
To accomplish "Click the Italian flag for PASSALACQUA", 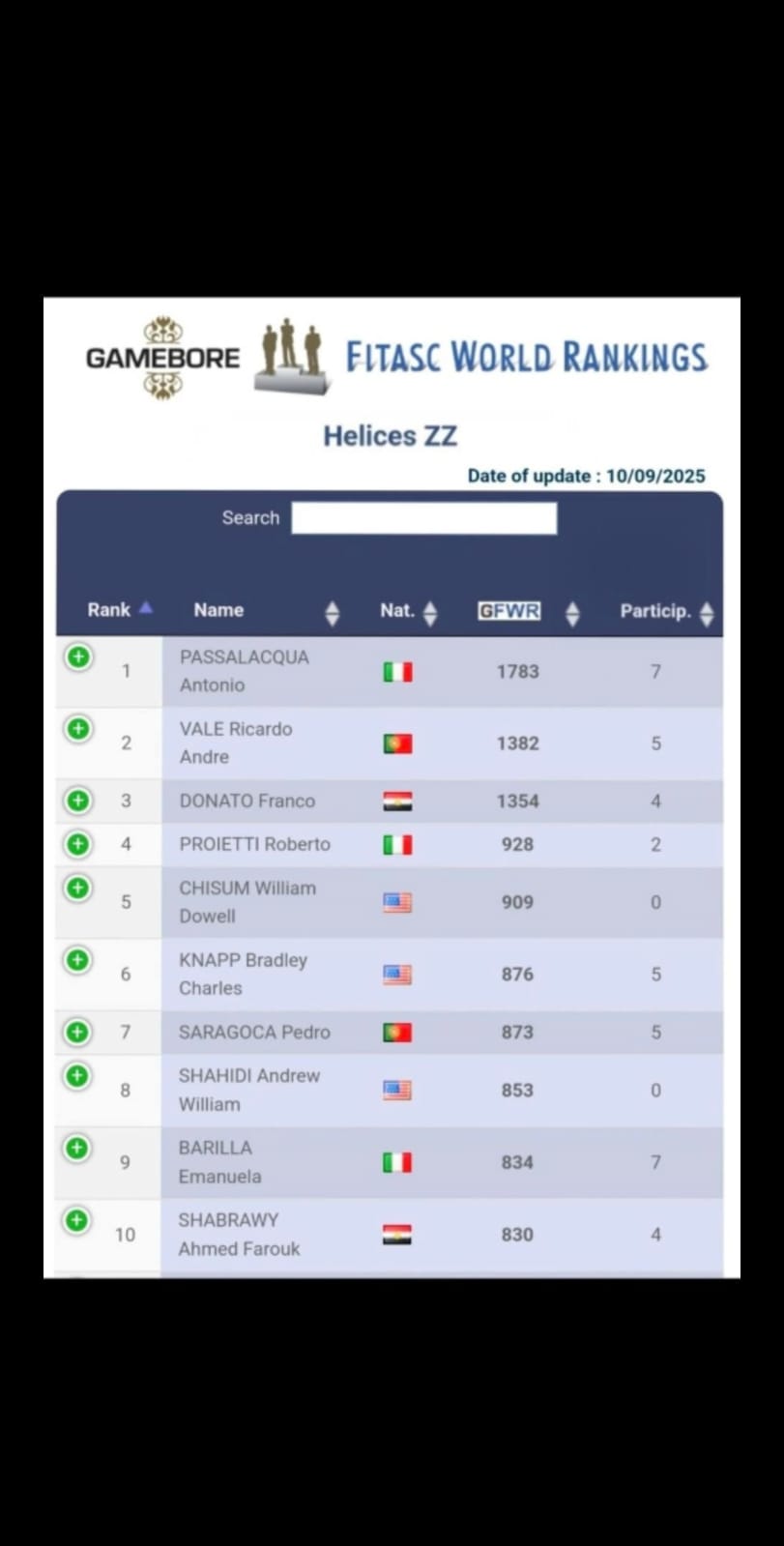I will 397,672.
